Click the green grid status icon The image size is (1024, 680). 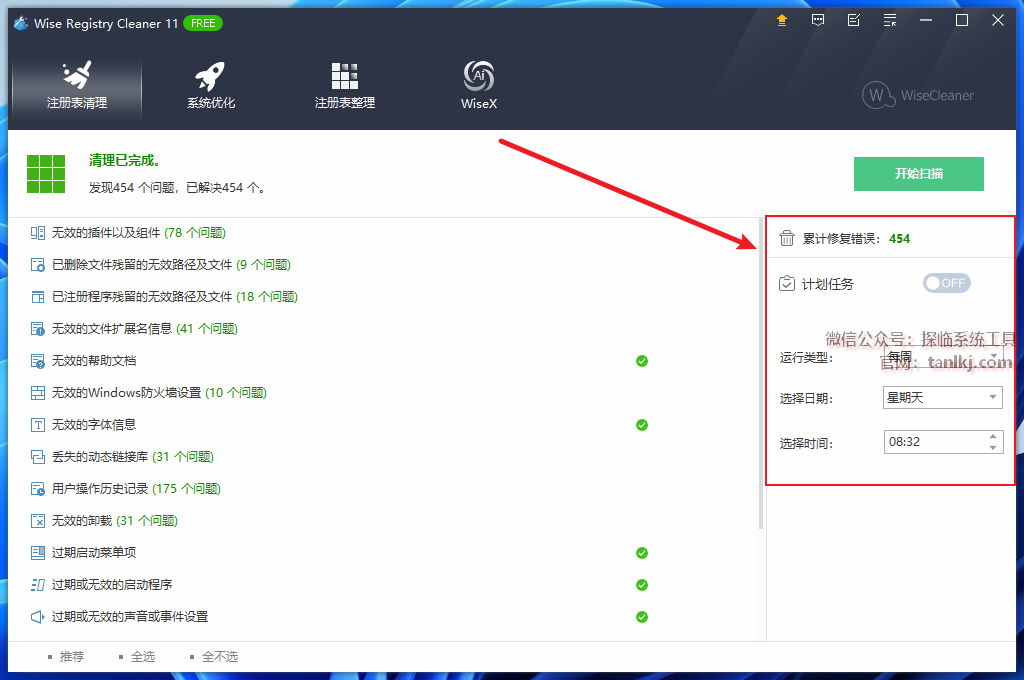(46, 174)
